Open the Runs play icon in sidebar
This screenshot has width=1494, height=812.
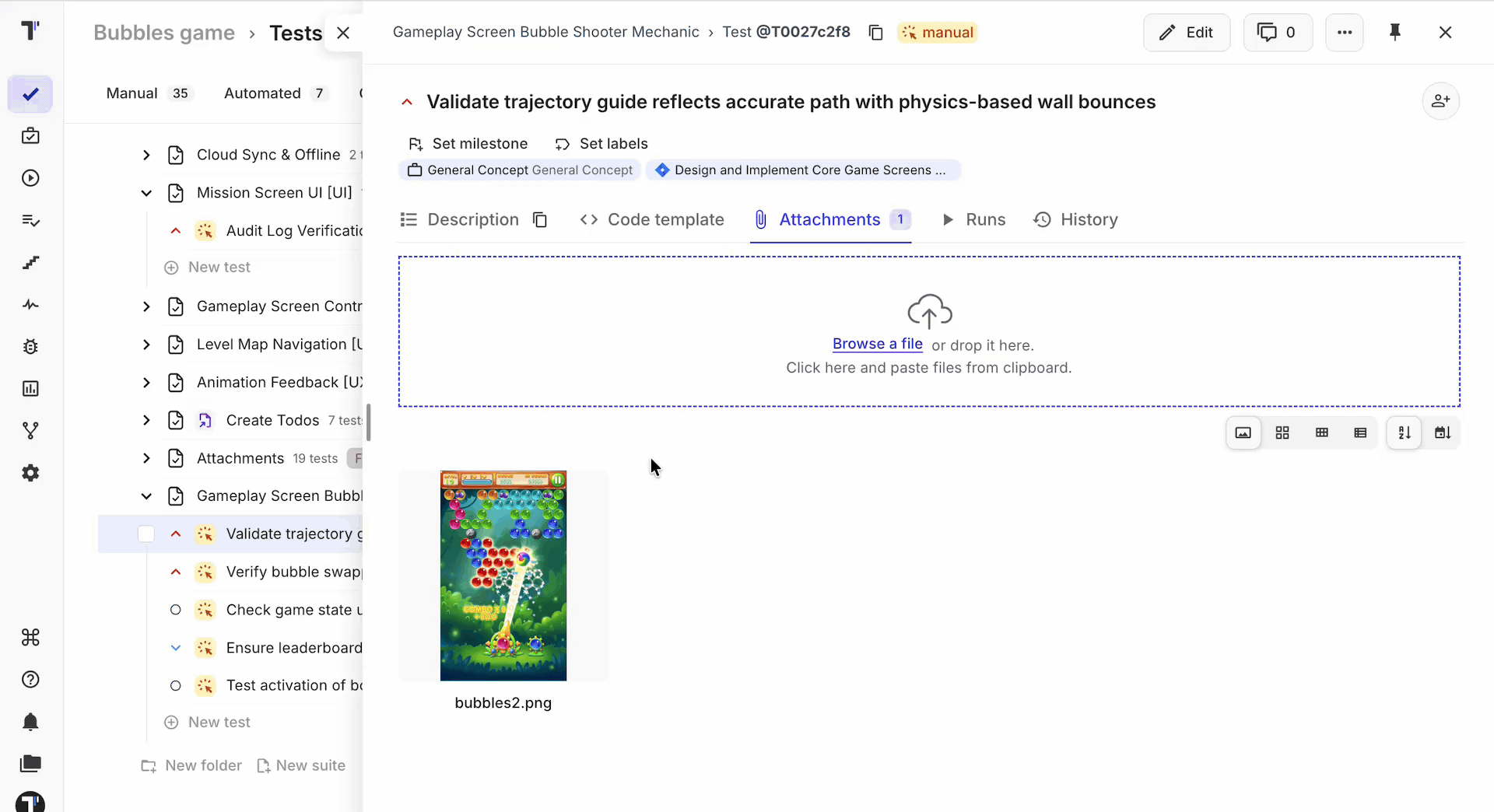click(x=30, y=178)
